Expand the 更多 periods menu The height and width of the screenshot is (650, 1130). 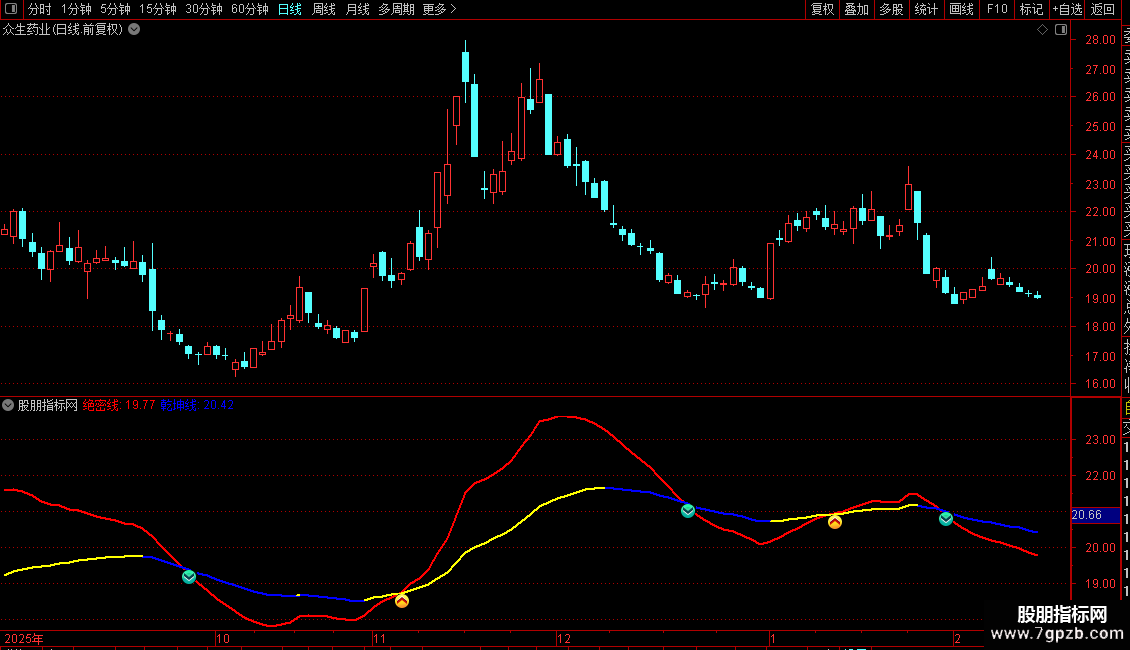click(439, 9)
